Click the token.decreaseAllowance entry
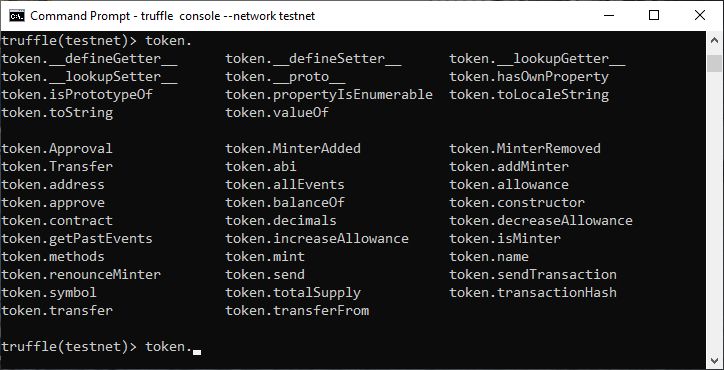The width and height of the screenshot is (724, 370). coord(541,220)
